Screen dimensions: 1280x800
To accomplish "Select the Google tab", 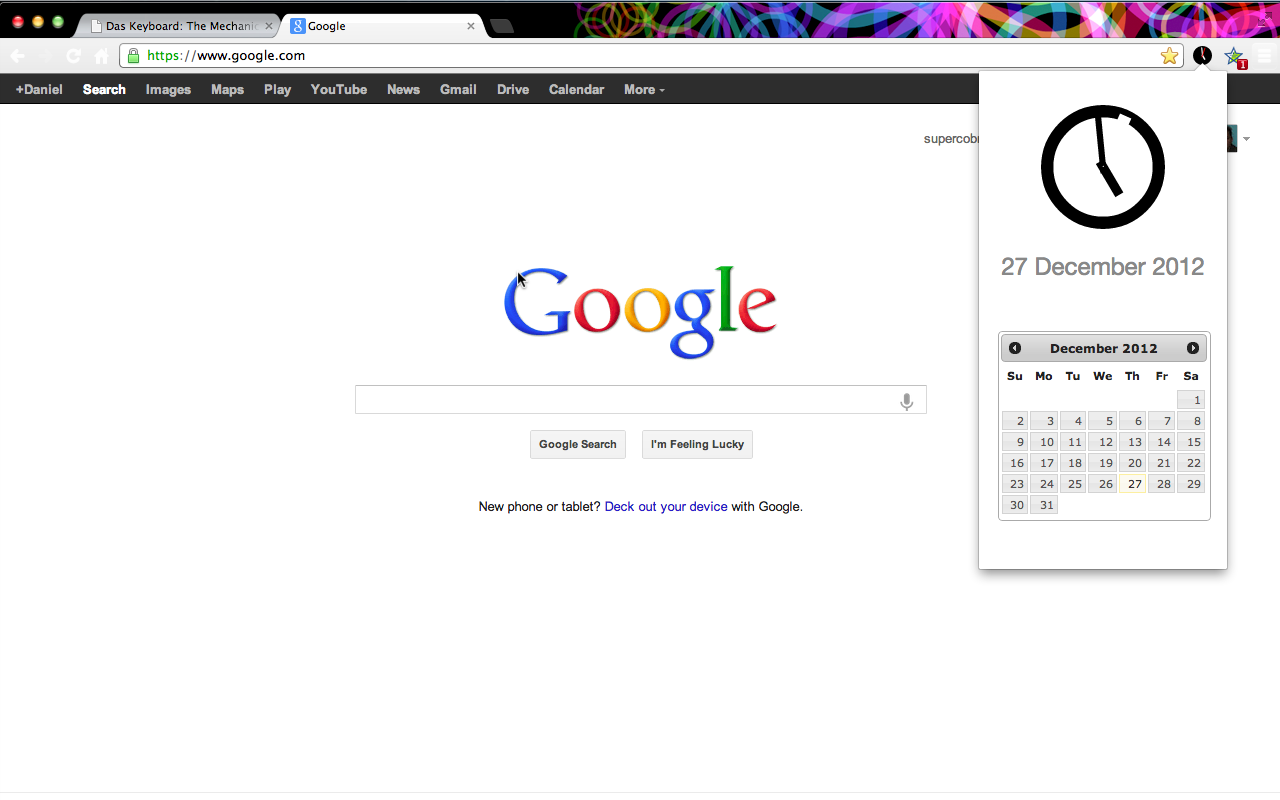I will coord(382,26).
